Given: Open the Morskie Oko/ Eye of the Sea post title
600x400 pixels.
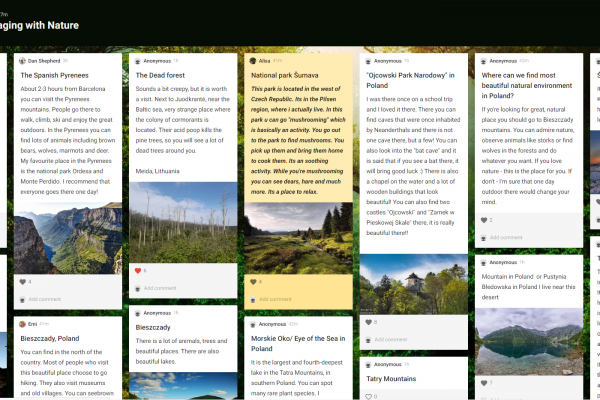Looking at the screenshot, I should [x=298, y=343].
